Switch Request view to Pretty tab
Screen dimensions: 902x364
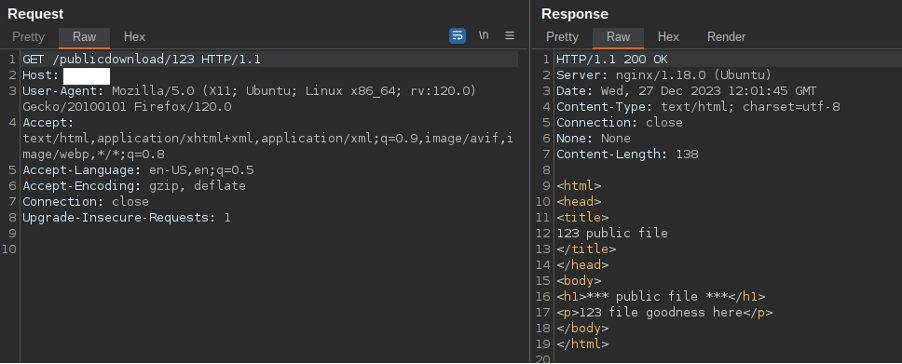tap(28, 37)
